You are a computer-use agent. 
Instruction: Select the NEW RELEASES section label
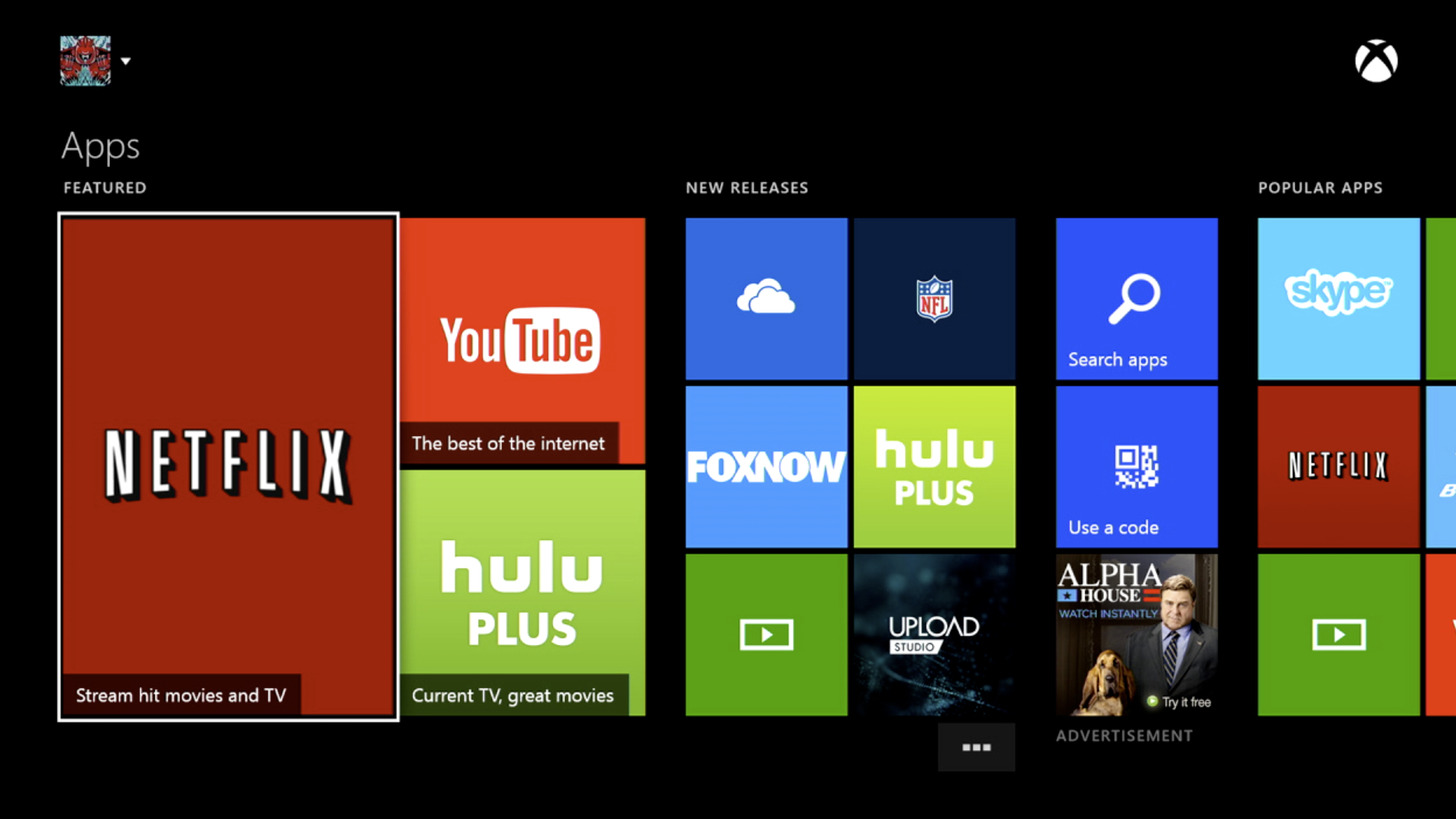click(746, 187)
